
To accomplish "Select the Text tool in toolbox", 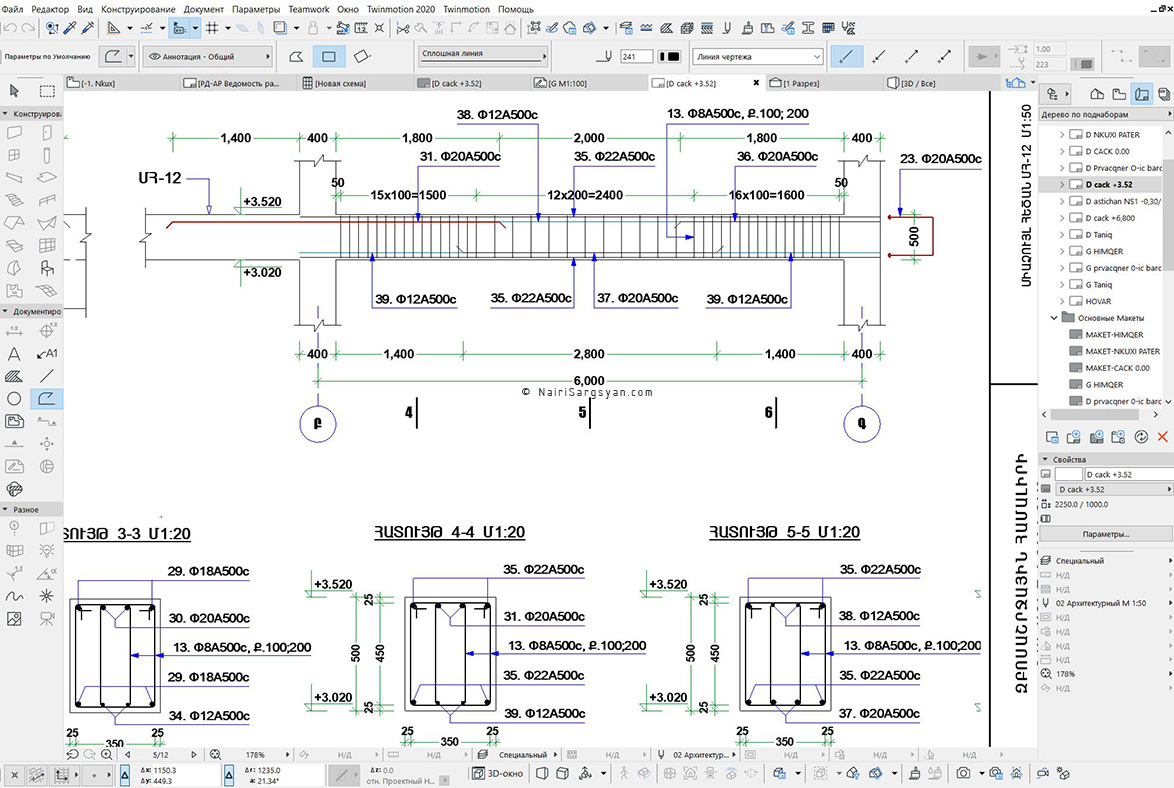I will 14,354.
